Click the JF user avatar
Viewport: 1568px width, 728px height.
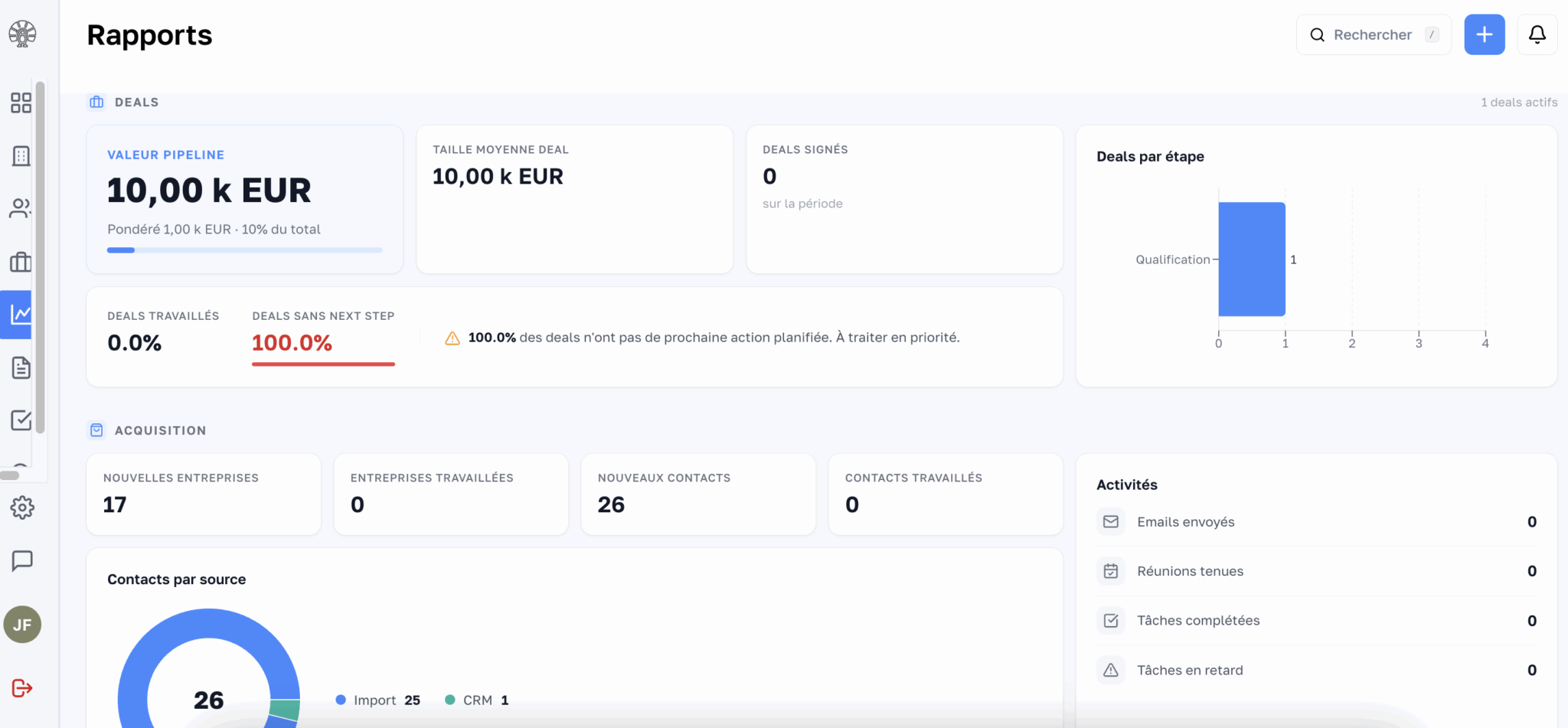click(22, 625)
